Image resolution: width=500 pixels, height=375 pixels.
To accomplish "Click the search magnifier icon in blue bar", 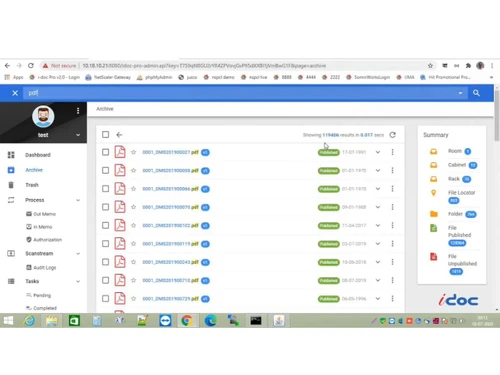I will tap(476, 93).
